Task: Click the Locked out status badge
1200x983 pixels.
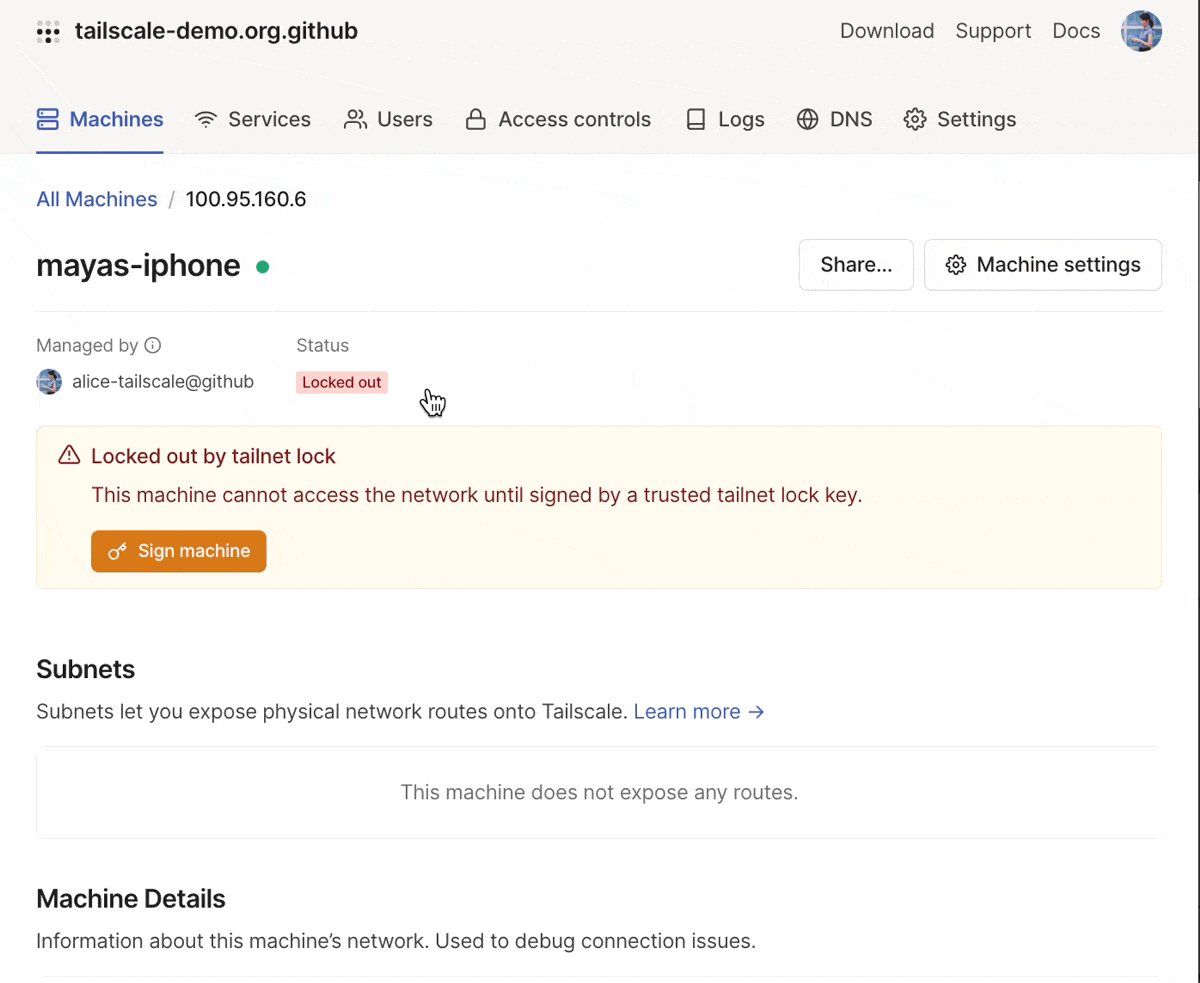Action: pos(342,382)
